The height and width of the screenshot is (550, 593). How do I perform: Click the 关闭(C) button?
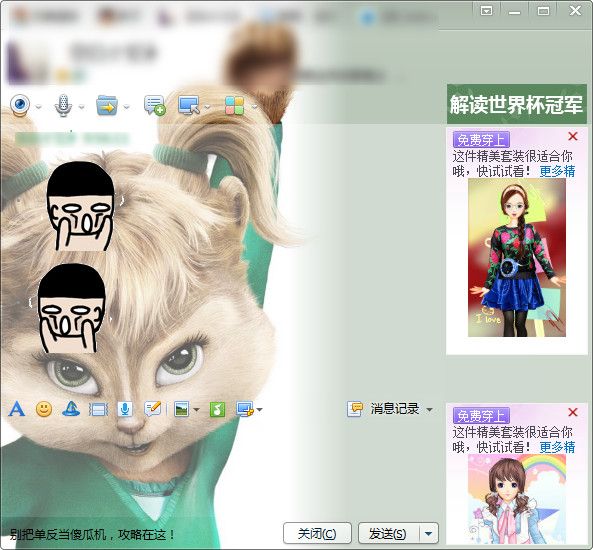pyautogui.click(x=317, y=533)
